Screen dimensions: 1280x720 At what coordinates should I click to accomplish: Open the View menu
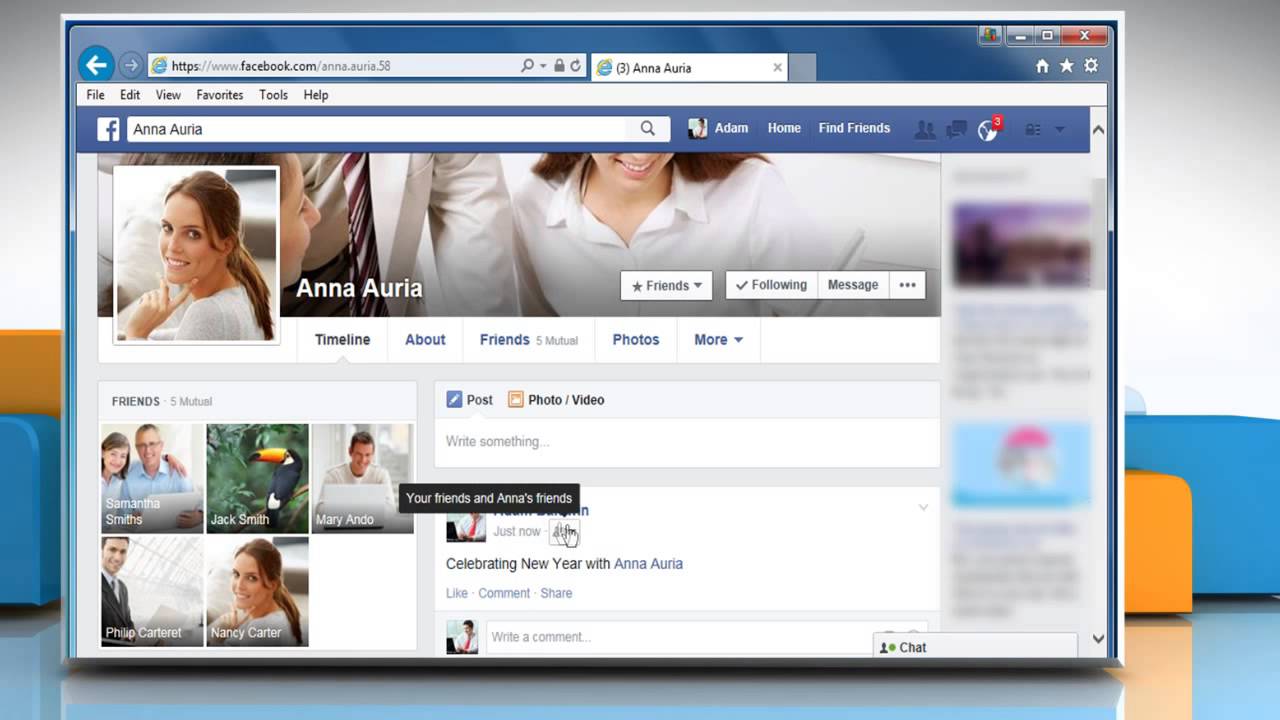tap(168, 95)
